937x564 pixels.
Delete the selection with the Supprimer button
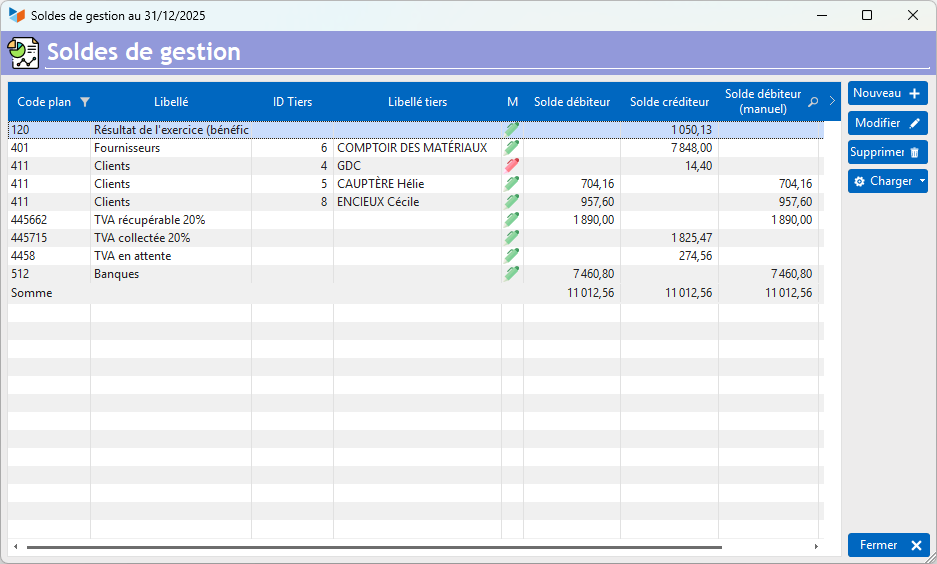click(887, 152)
